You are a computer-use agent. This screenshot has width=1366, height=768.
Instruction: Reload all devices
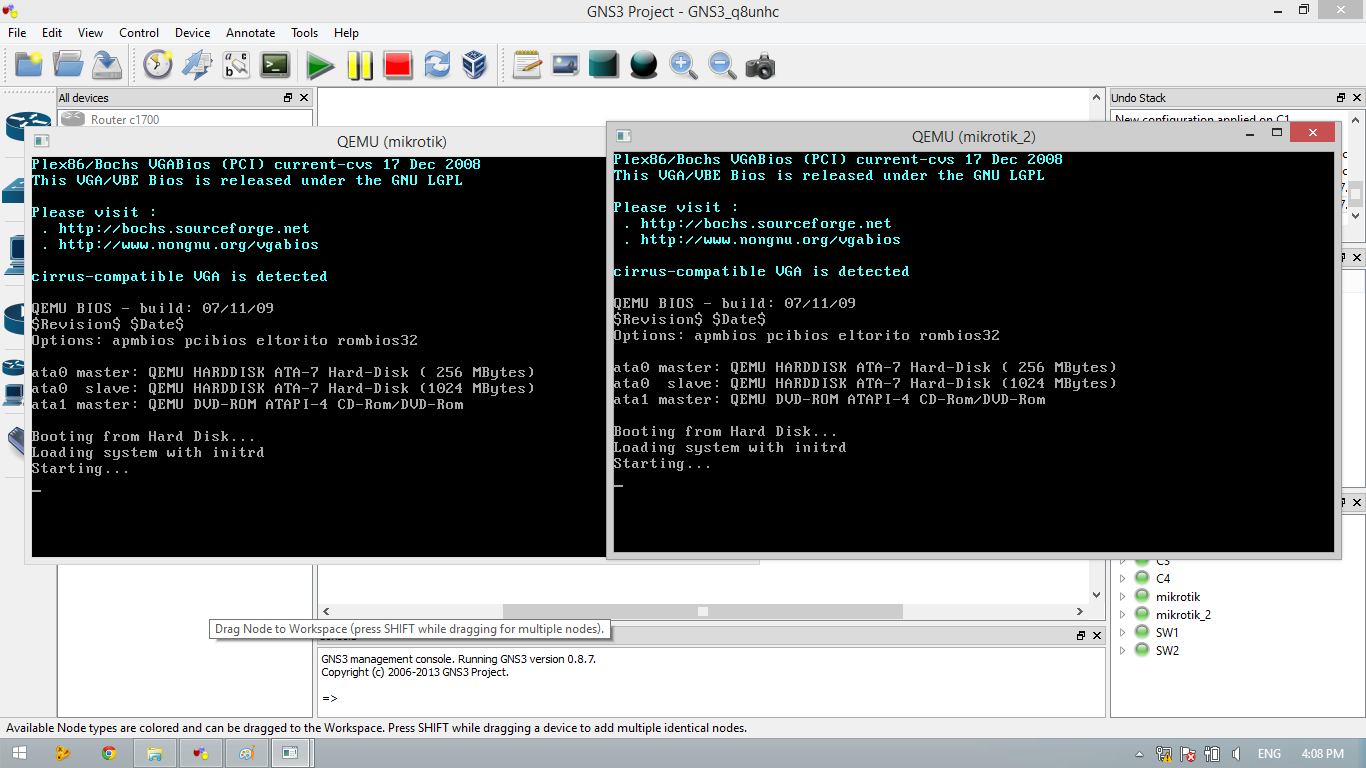point(437,65)
